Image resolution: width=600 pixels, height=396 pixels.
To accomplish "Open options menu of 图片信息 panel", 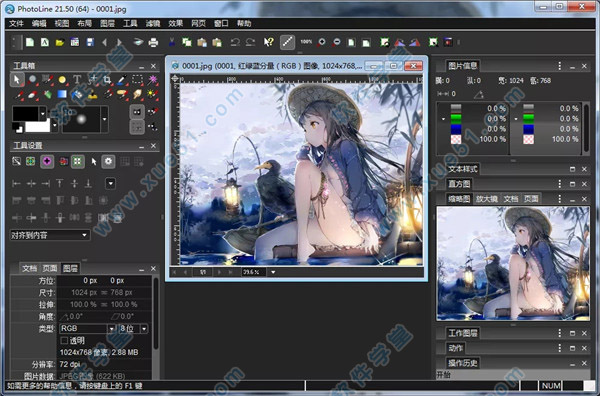I will point(560,66).
